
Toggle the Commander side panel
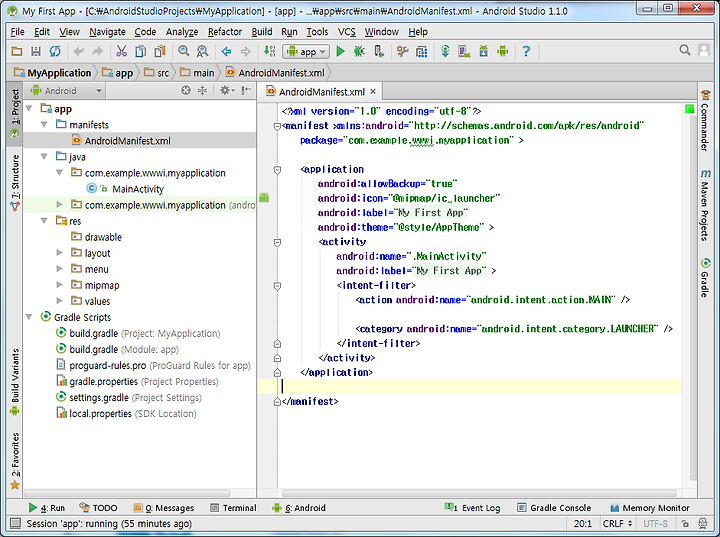(x=705, y=120)
